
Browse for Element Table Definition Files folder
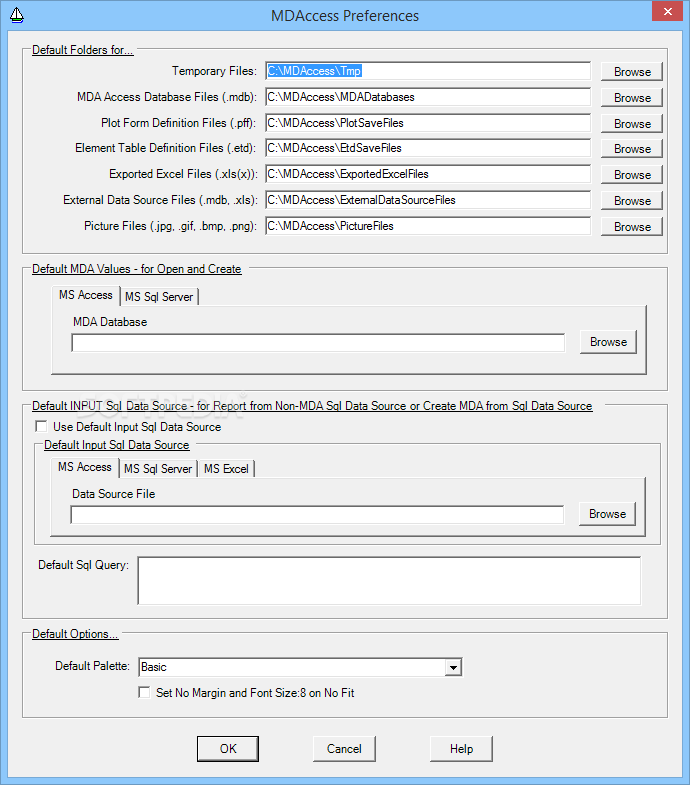point(632,149)
